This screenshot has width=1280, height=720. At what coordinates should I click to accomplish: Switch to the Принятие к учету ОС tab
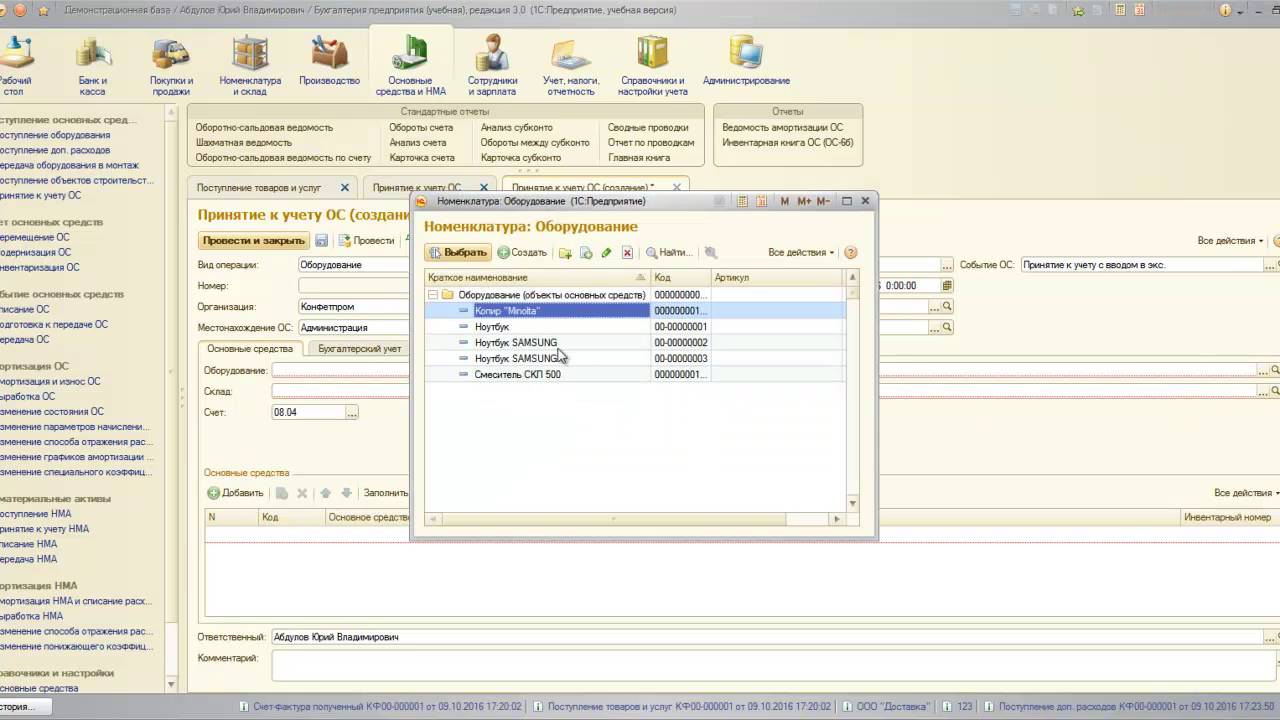pos(417,187)
